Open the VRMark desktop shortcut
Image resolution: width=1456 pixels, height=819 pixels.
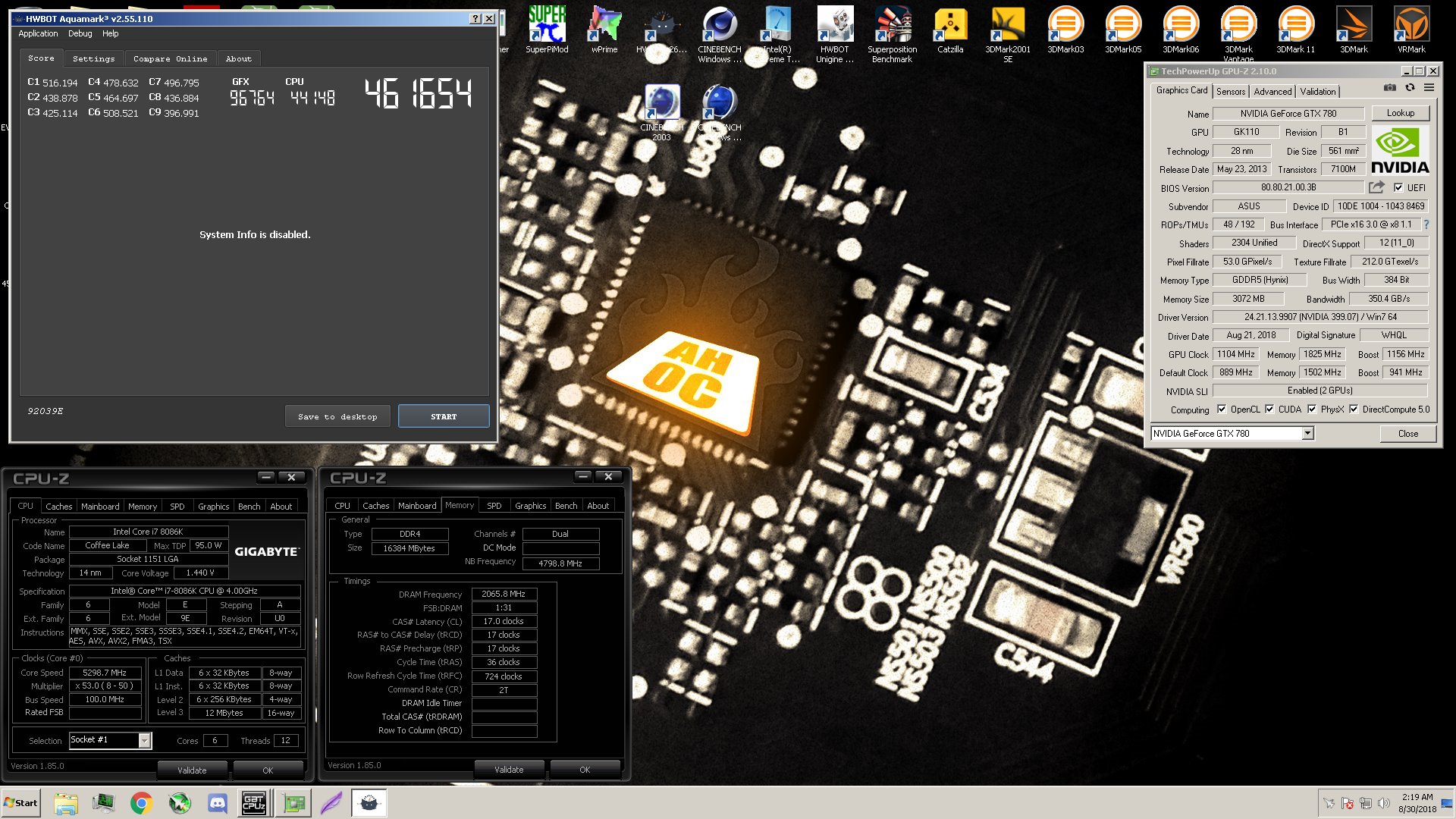[1411, 30]
